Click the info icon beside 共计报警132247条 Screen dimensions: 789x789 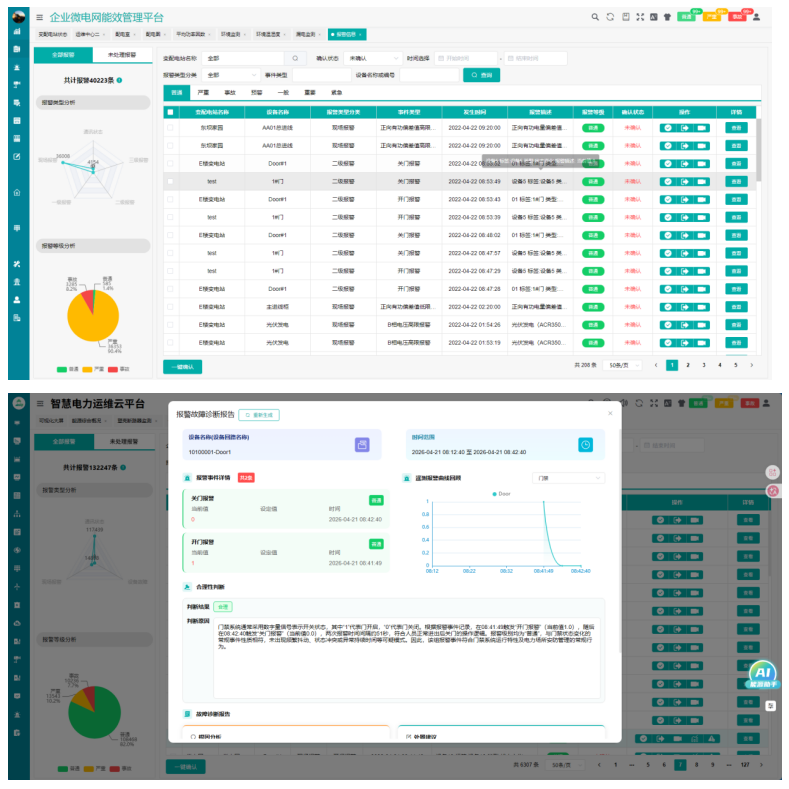[x=123, y=467]
